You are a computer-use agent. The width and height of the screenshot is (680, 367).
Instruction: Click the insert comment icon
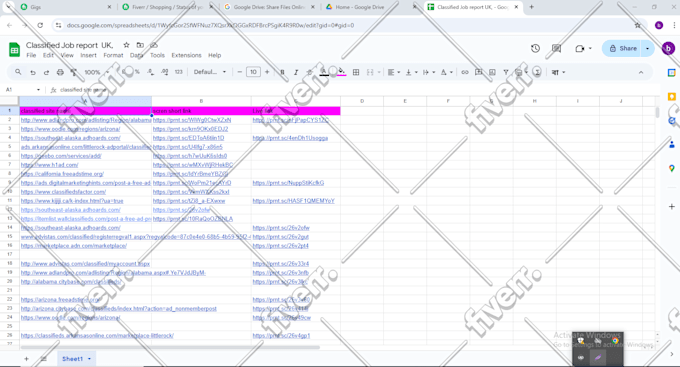click(479, 72)
